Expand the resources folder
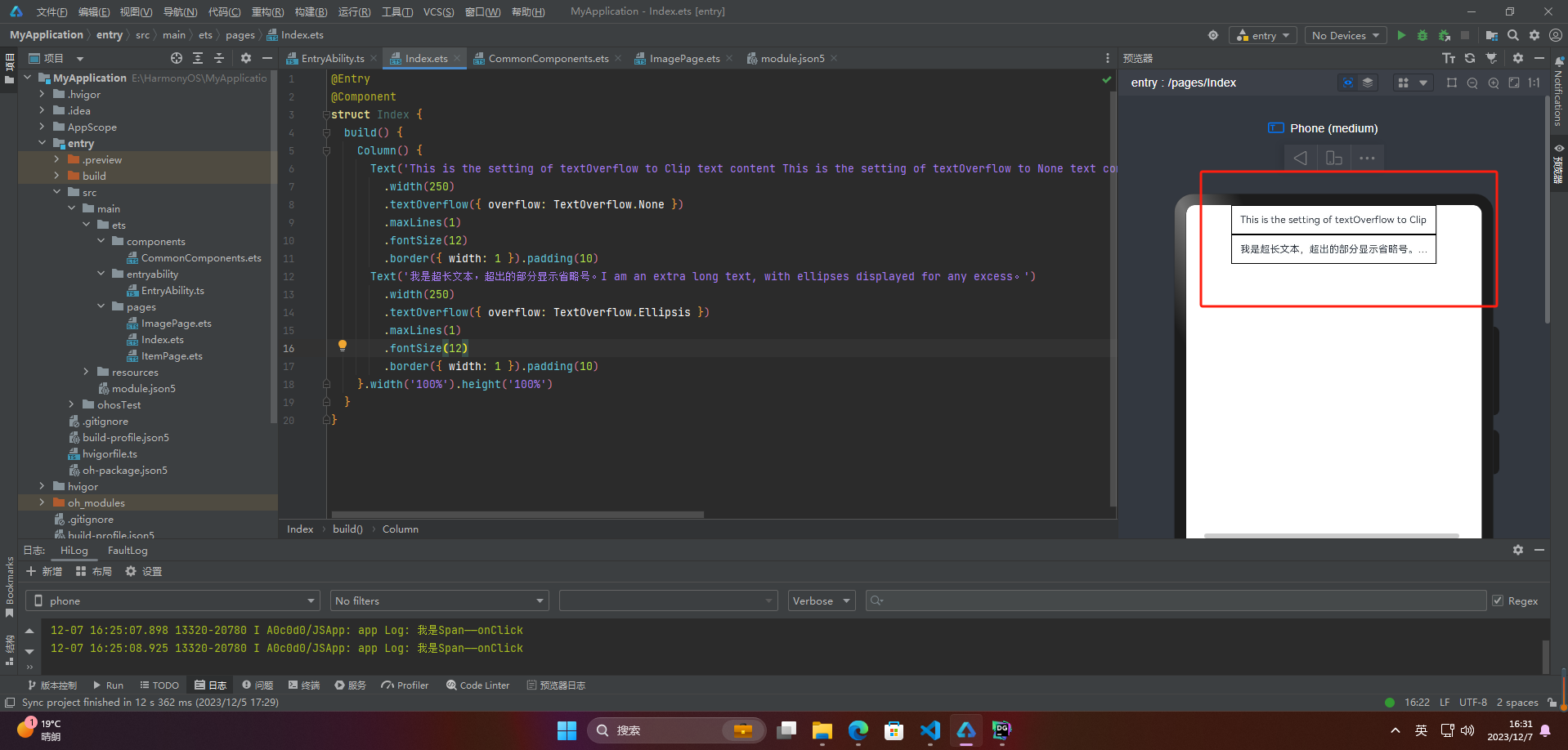Screen dimensions: 1568x750 pos(86,372)
